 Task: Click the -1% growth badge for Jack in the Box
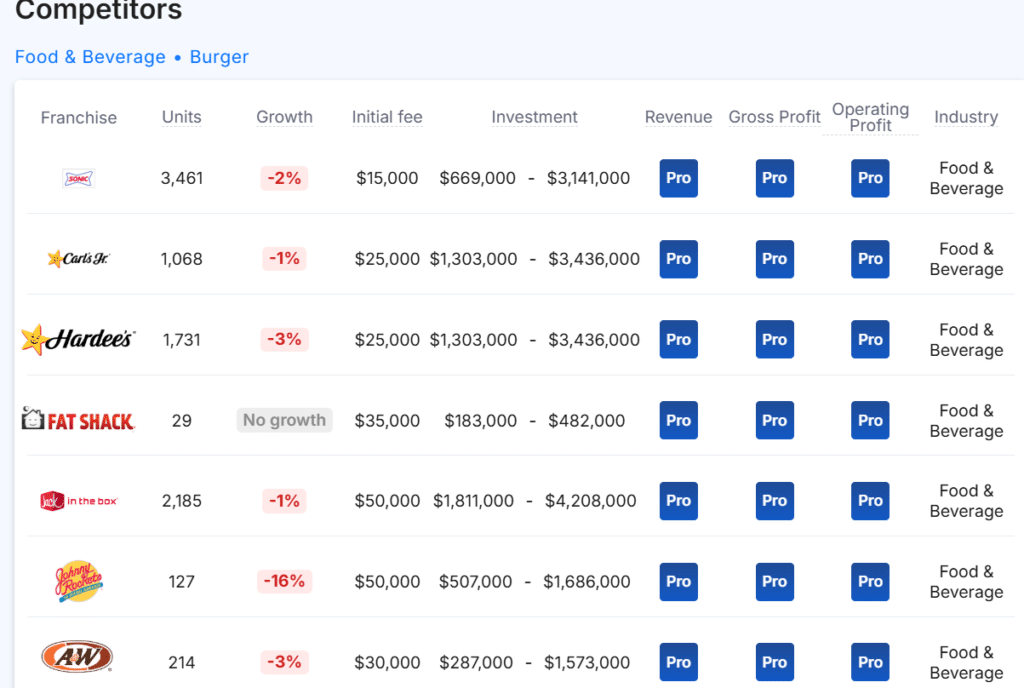coord(284,501)
